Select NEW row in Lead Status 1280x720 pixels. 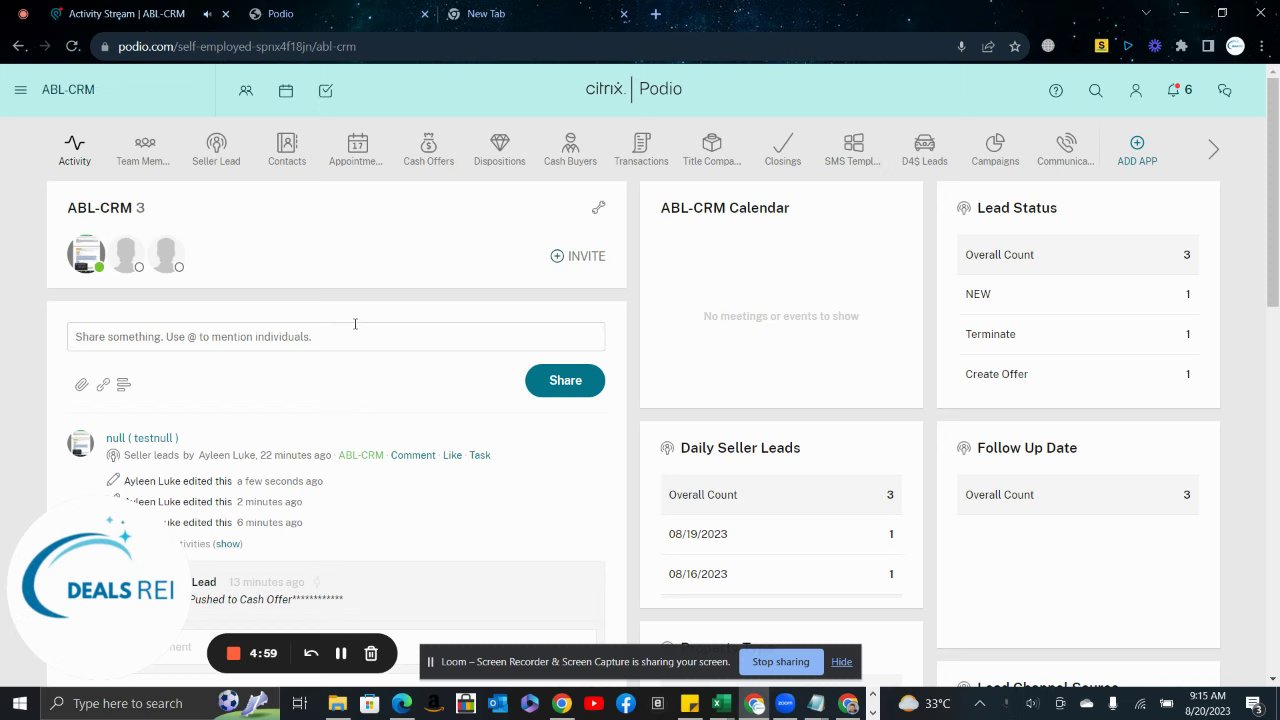[1078, 294]
